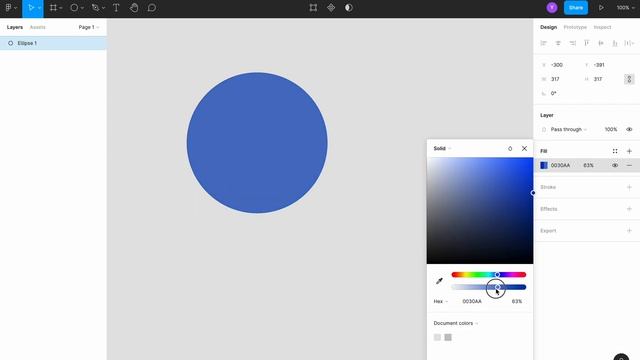Add a stroke with the plus
The height and width of the screenshot is (360, 640).
629,187
